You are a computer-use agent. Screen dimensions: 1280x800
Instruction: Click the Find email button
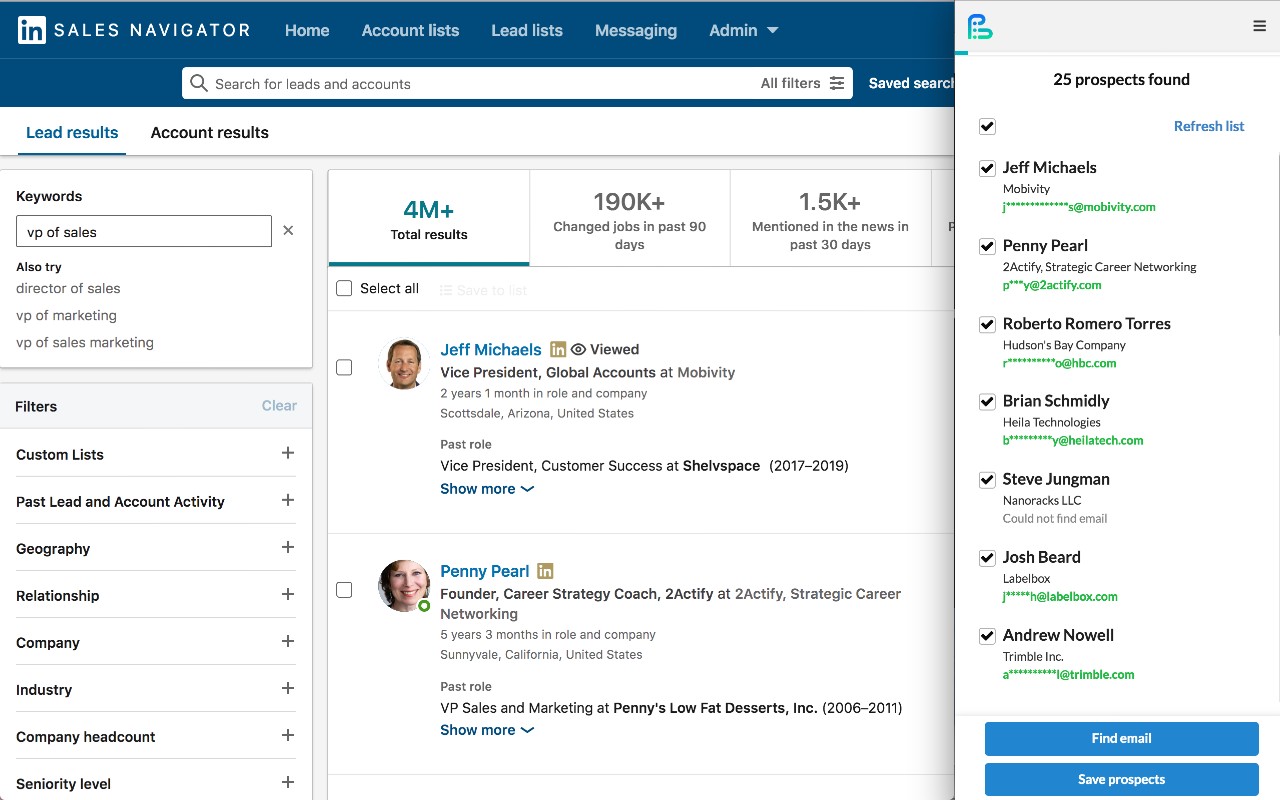coord(1121,738)
